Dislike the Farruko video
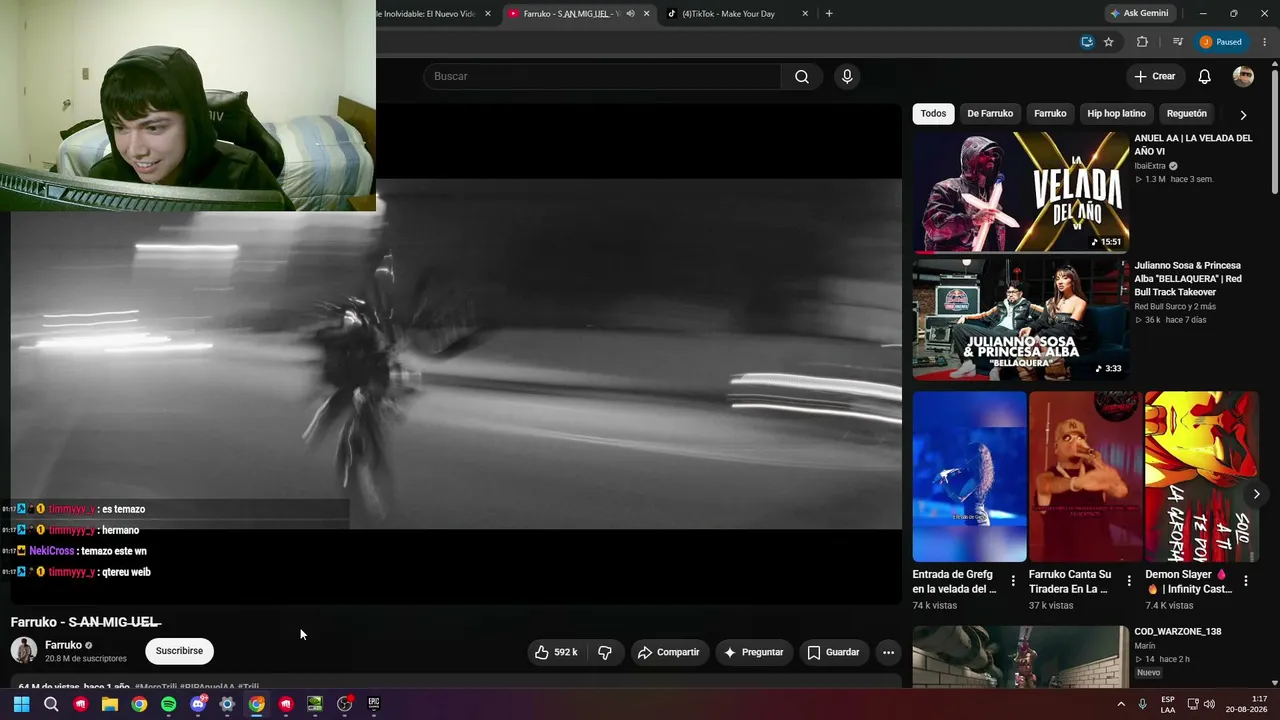This screenshot has width=1280, height=720. point(605,652)
